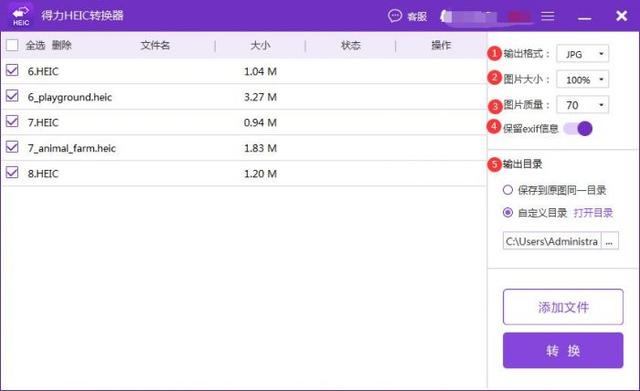Select 保存到原图同一目录 radio option
Viewport: 640px width, 391px height.
(x=507, y=190)
